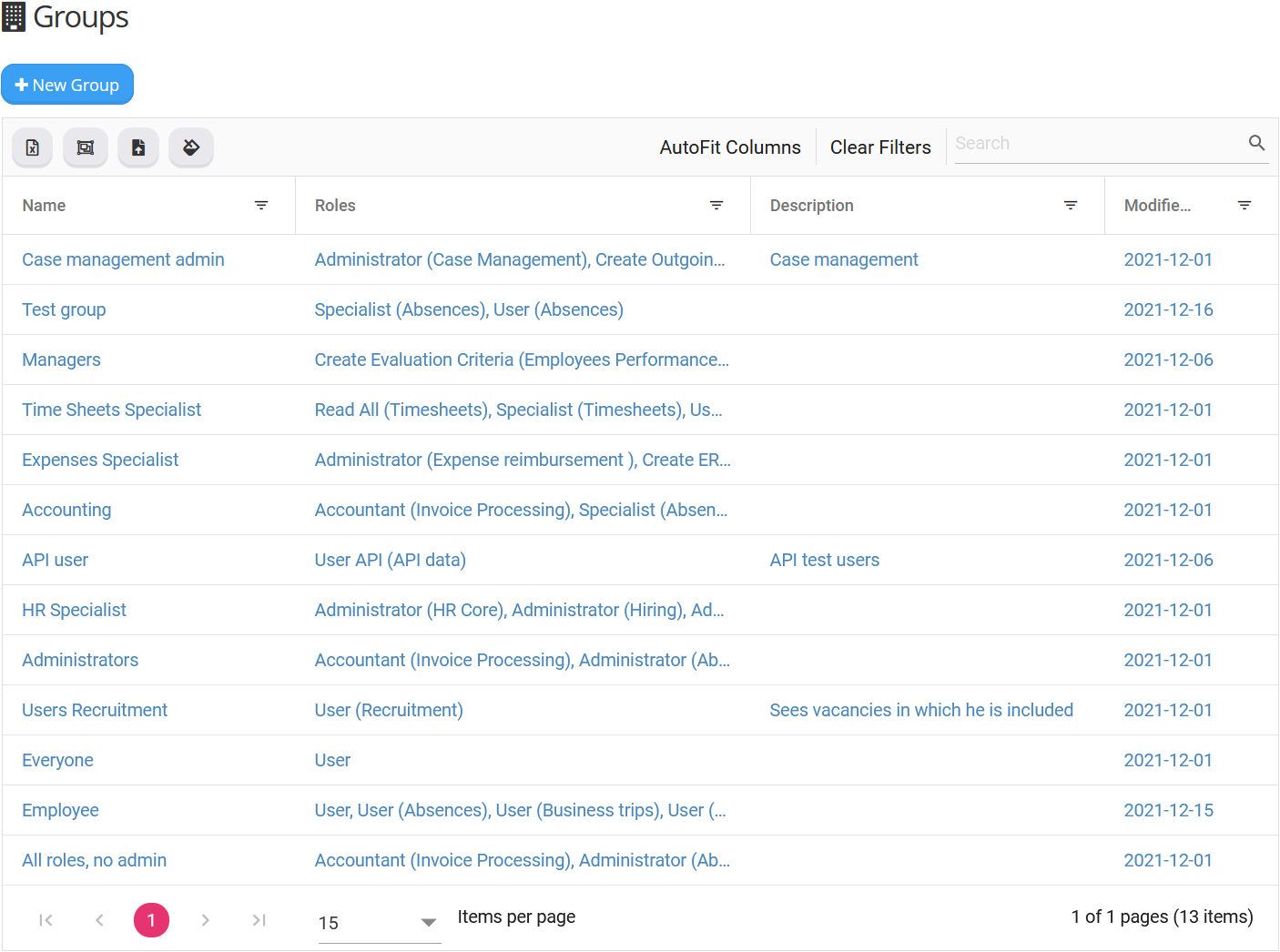Click the Groups page building icon
Viewport: 1280px width, 952px height.
[14, 16]
